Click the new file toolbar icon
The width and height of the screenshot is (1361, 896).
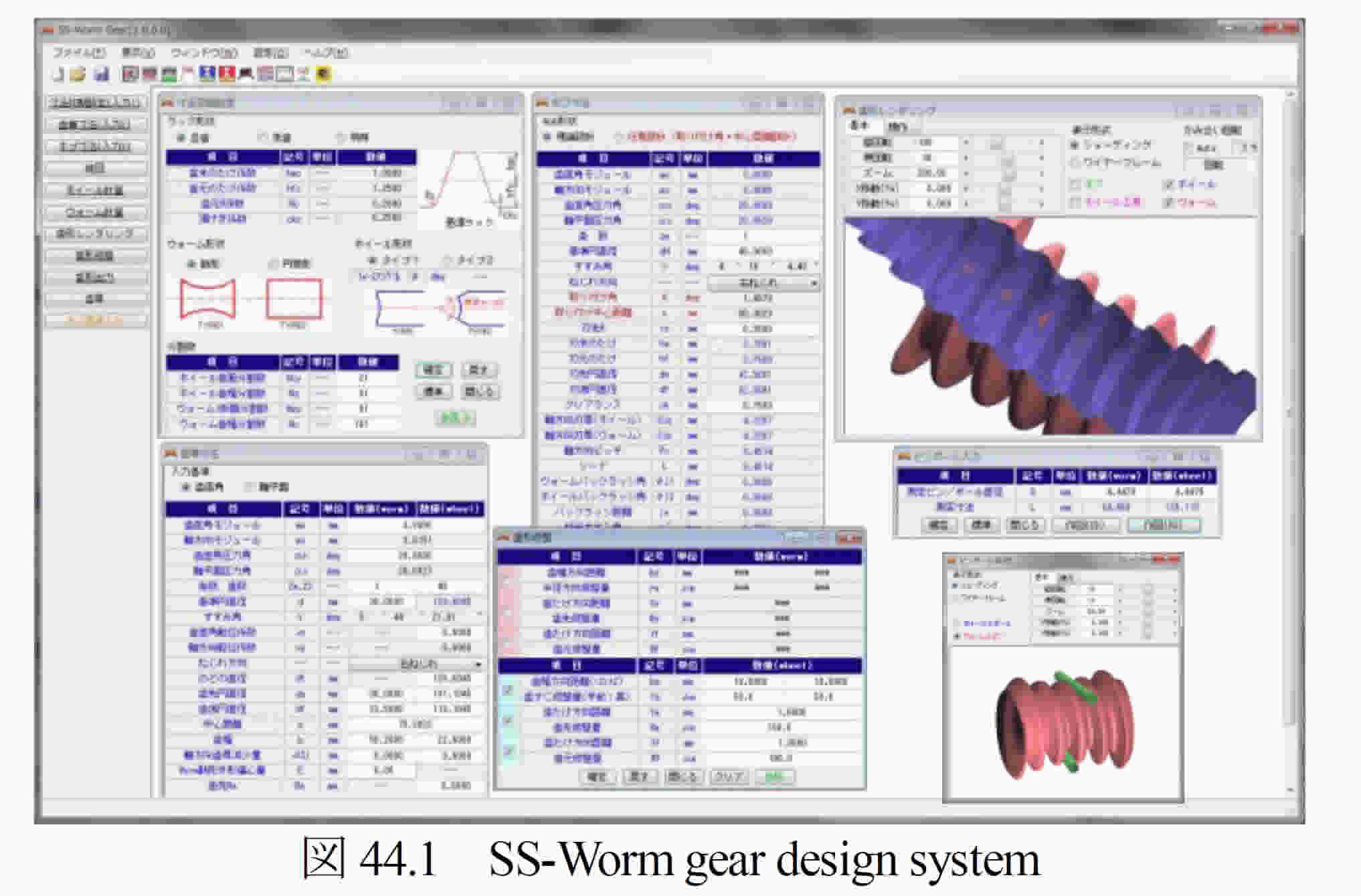pos(58,74)
